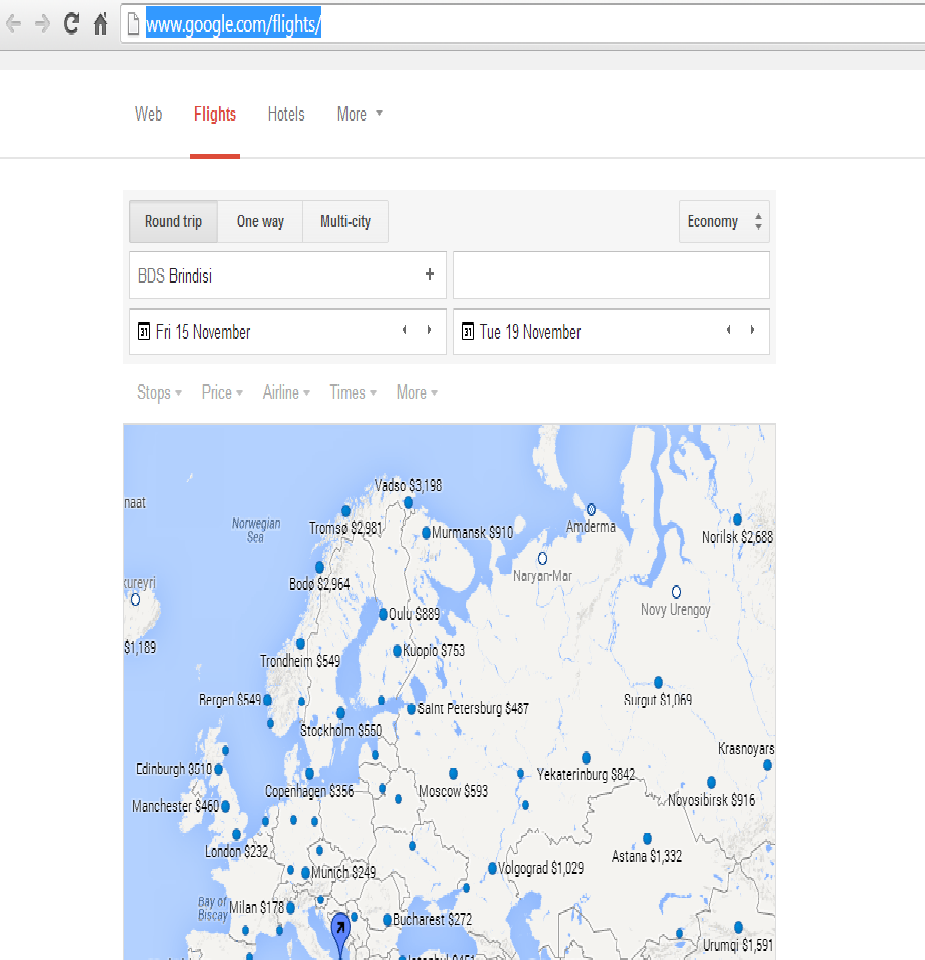The width and height of the screenshot is (925, 960).
Task: Click the Volgograd $1,029 map dot
Action: [492, 868]
